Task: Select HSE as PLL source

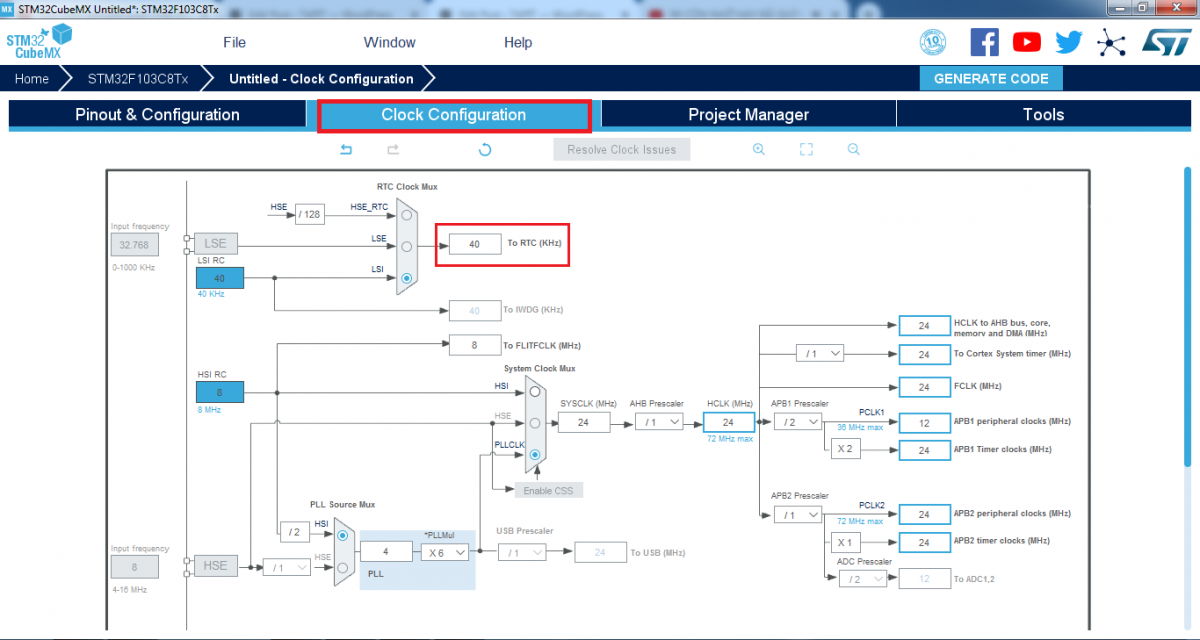Action: pos(343,567)
